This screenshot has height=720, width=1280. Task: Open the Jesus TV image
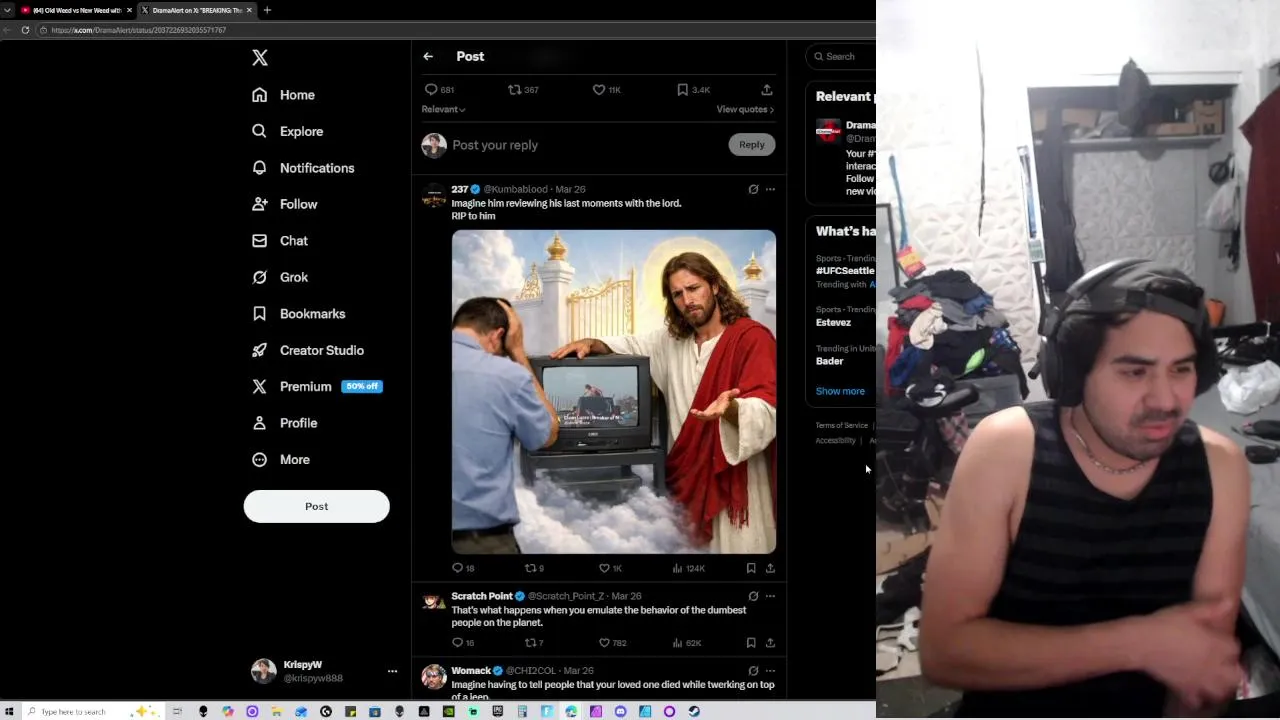click(614, 392)
